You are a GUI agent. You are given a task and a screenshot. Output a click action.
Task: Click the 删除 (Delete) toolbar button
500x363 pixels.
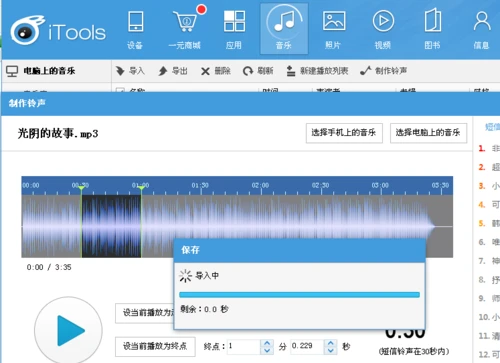(216, 71)
